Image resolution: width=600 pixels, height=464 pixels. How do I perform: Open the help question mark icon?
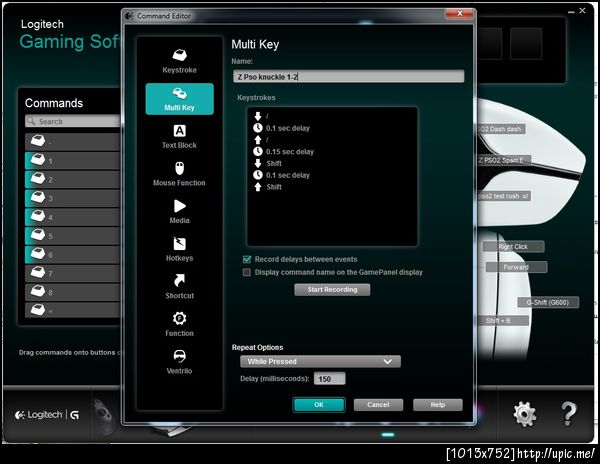568,414
